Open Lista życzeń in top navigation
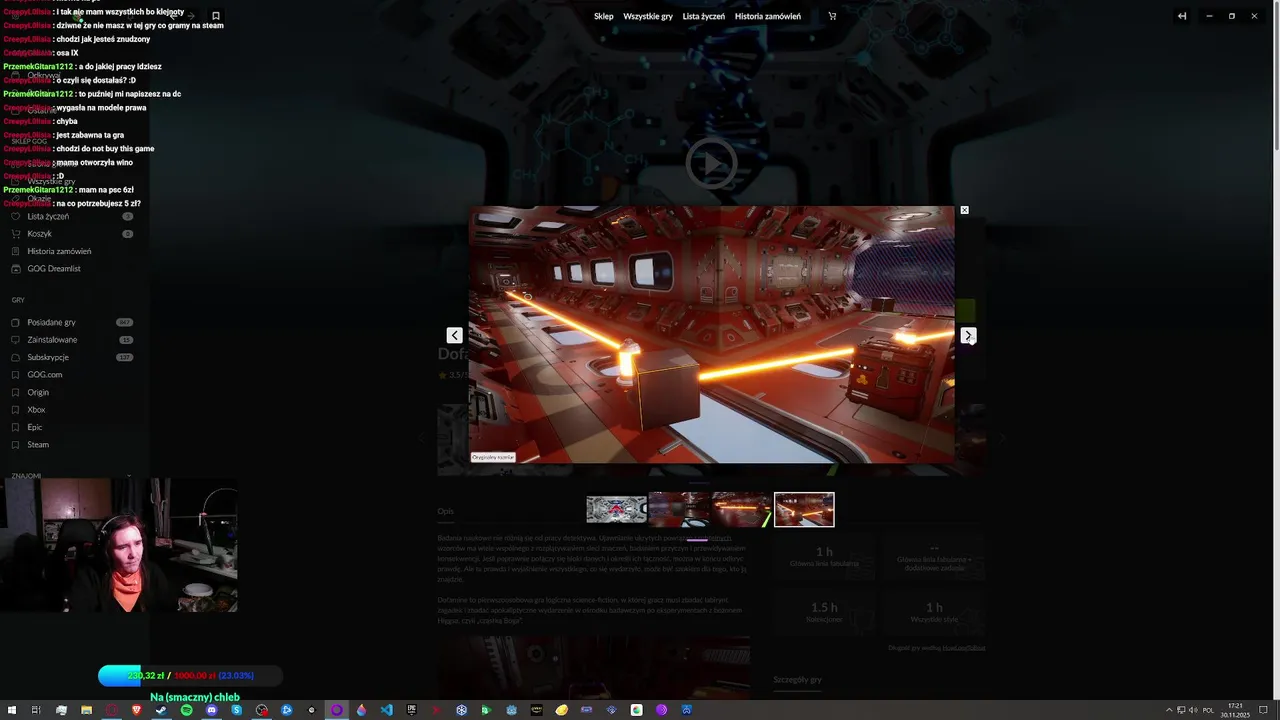 [x=704, y=16]
